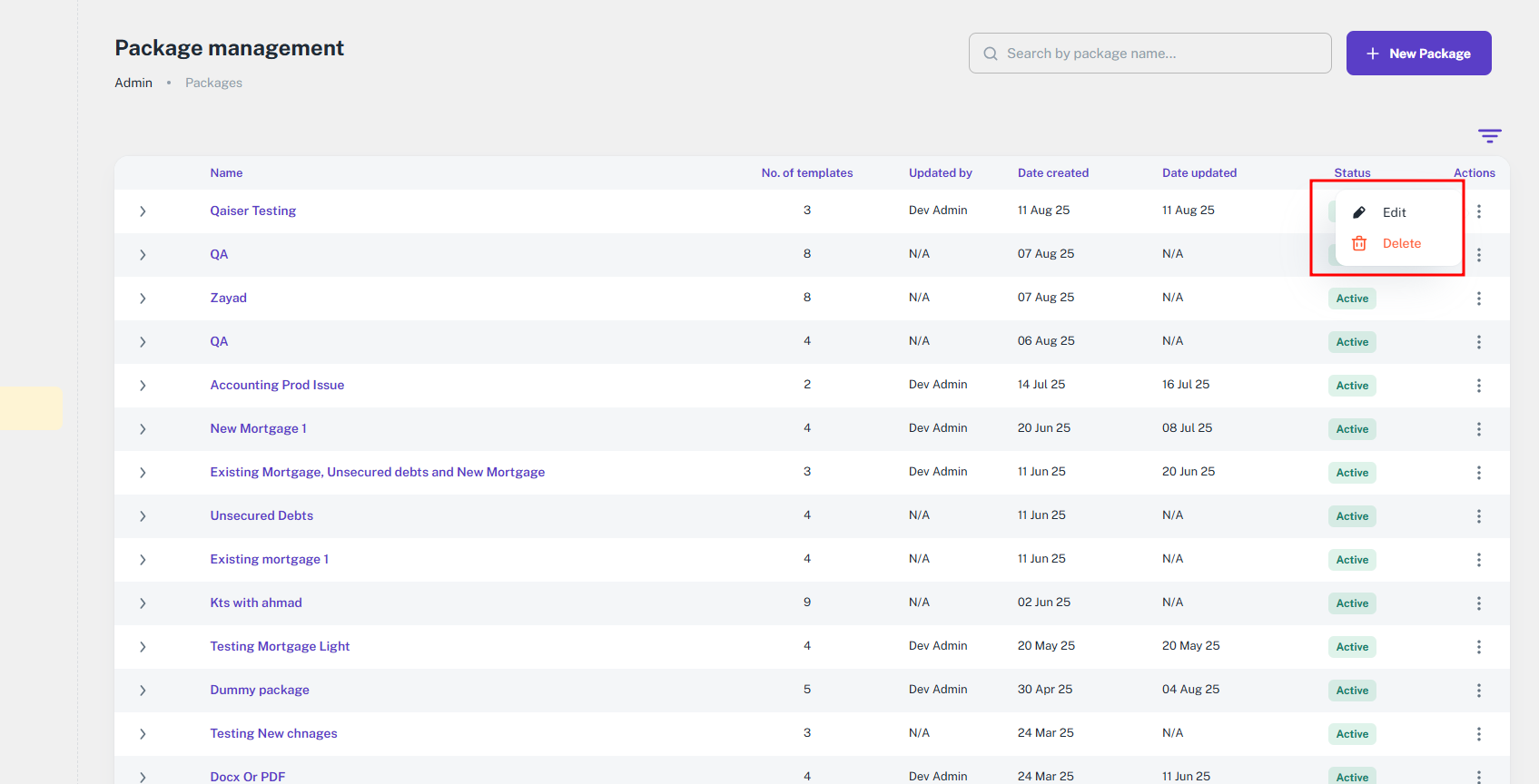Click the New Package button
1539x784 pixels.
(x=1418, y=54)
